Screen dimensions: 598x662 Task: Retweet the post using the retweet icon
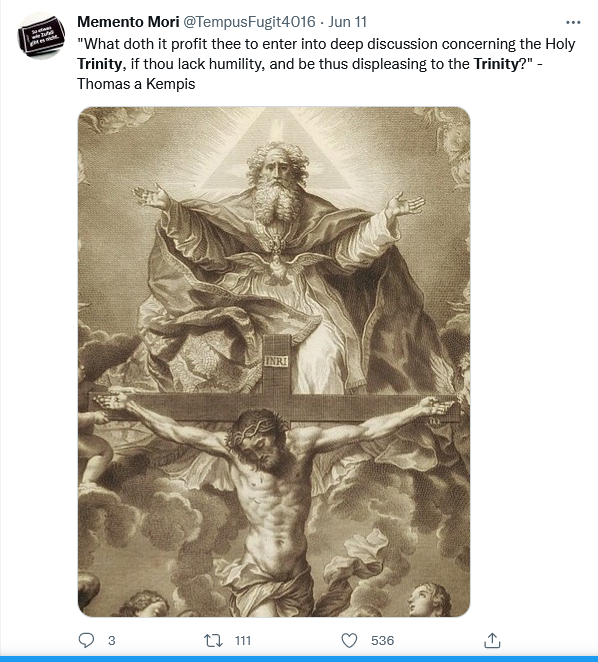[x=213, y=640]
